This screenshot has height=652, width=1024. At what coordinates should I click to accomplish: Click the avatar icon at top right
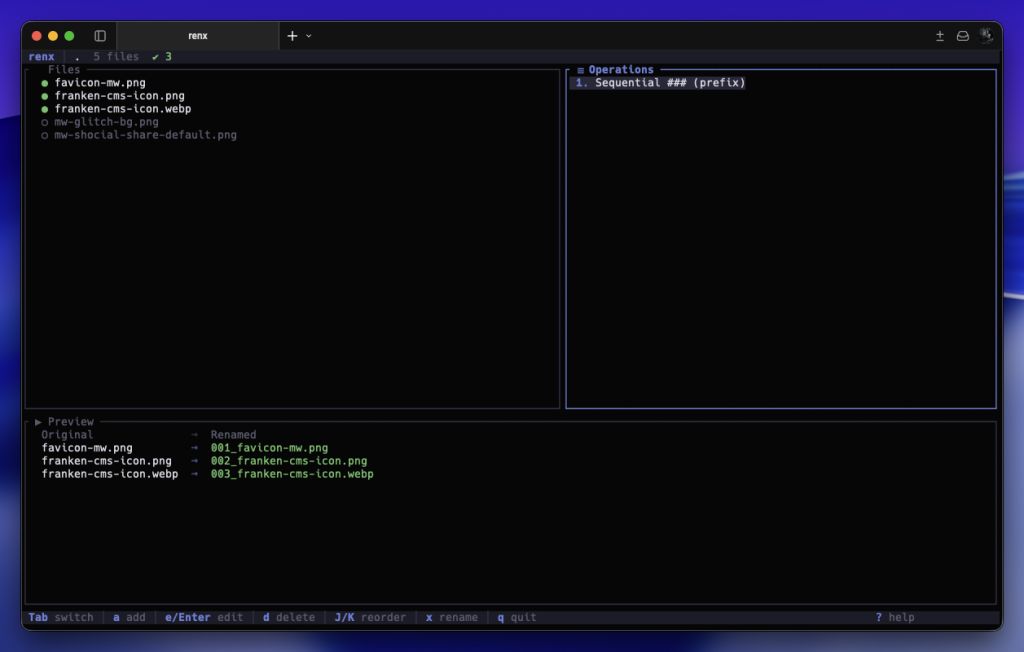[985, 35]
